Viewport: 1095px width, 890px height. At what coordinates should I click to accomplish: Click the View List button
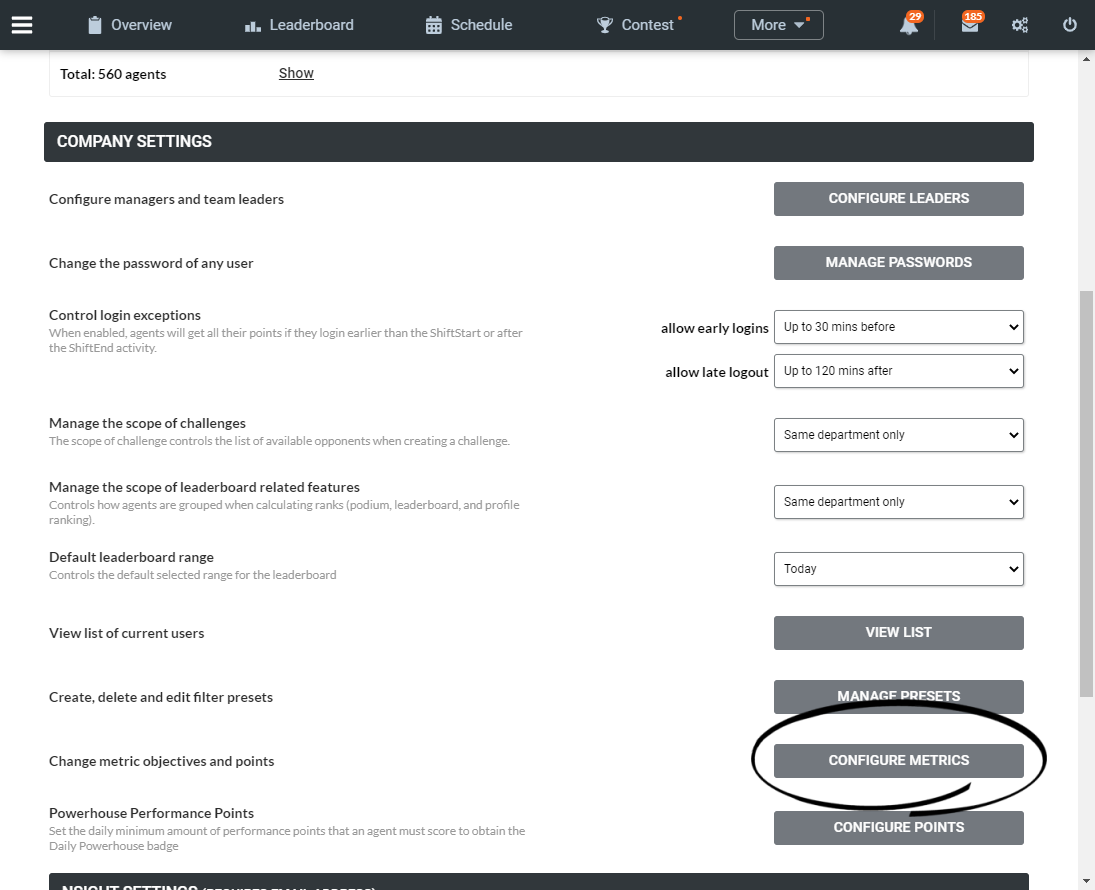[x=899, y=633]
